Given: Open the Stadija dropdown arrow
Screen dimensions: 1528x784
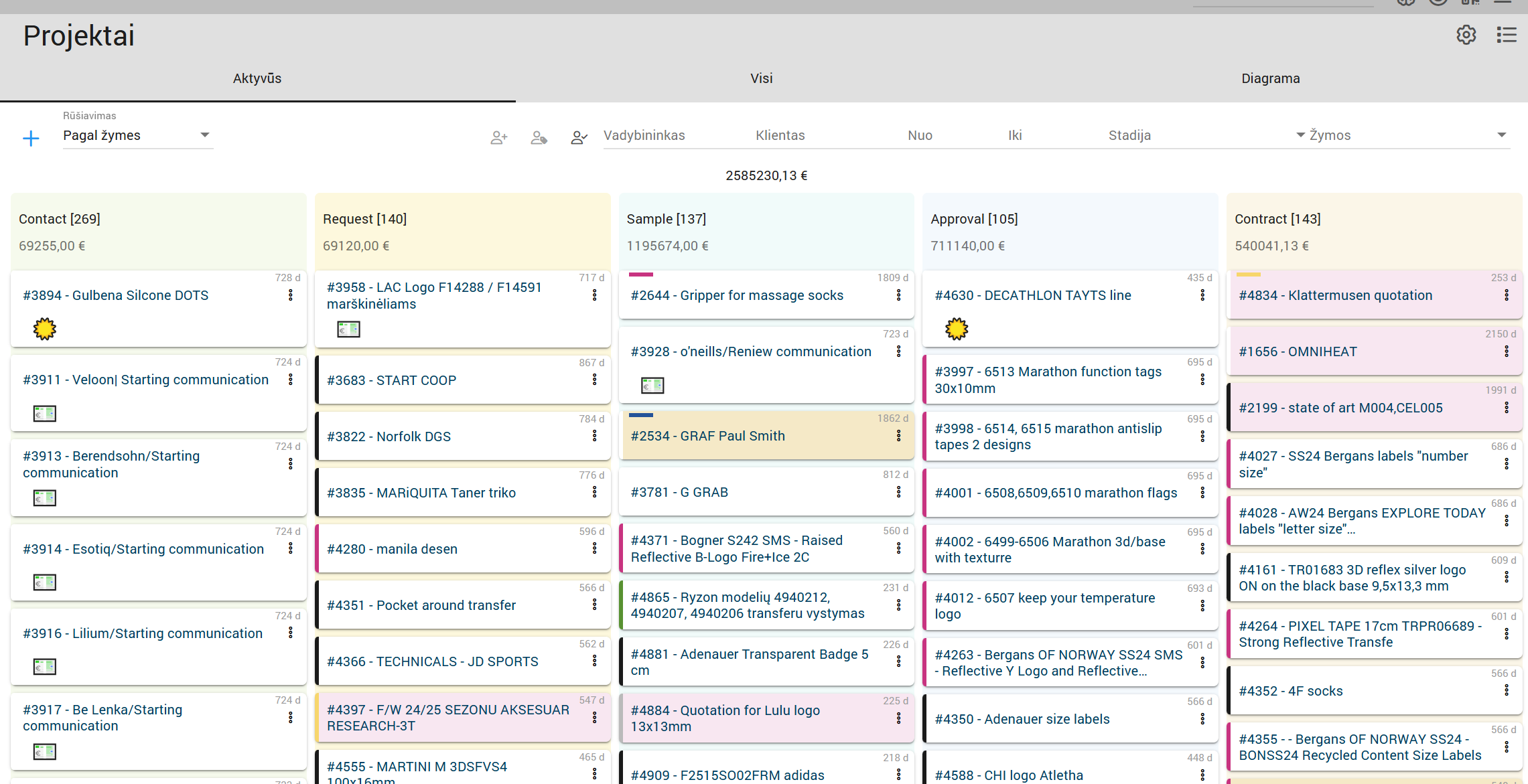Looking at the screenshot, I should [1300, 135].
